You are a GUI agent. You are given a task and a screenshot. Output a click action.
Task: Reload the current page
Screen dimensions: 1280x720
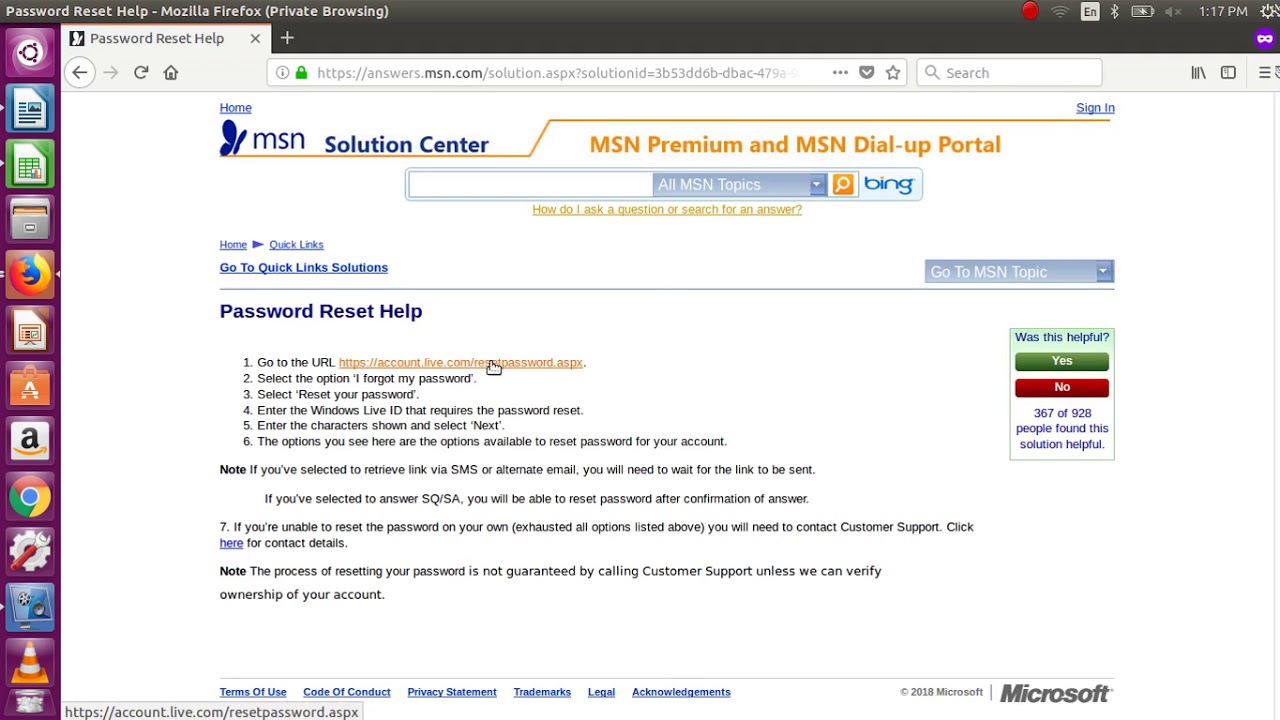tap(141, 72)
